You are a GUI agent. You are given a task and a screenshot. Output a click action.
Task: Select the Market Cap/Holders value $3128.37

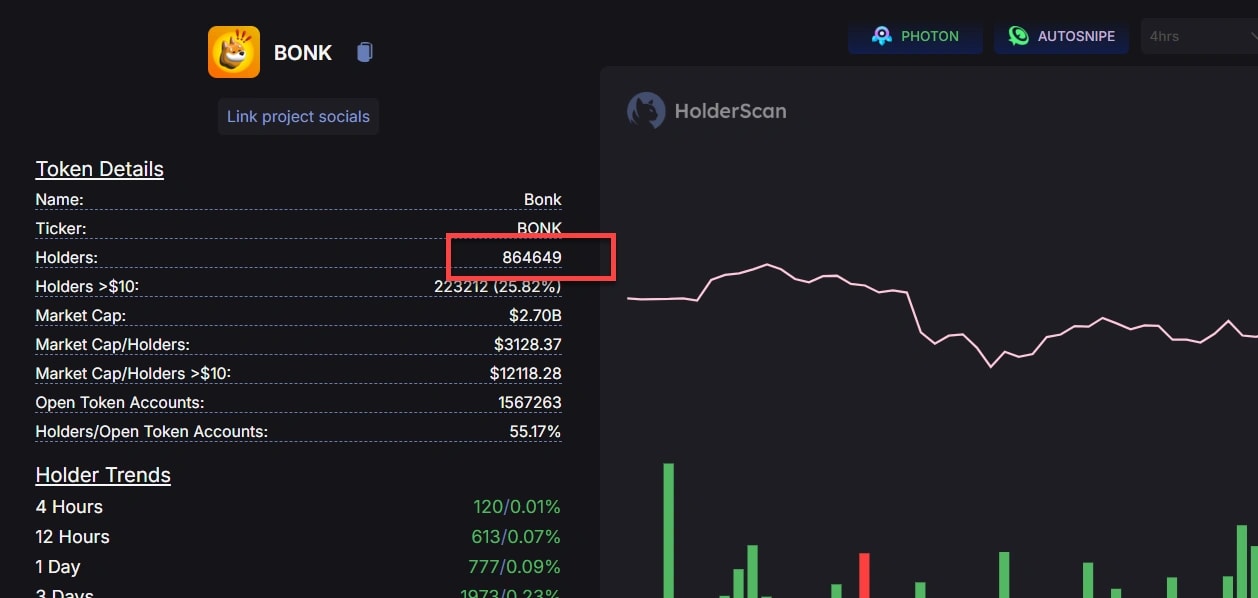(x=528, y=344)
